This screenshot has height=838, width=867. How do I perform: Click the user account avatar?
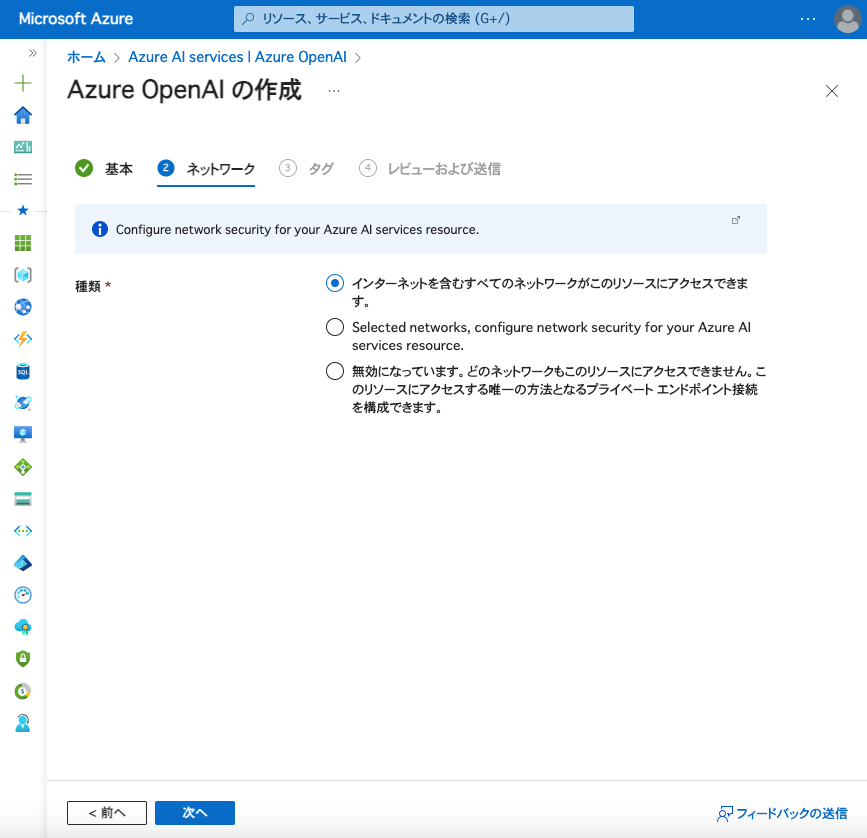coord(847,19)
